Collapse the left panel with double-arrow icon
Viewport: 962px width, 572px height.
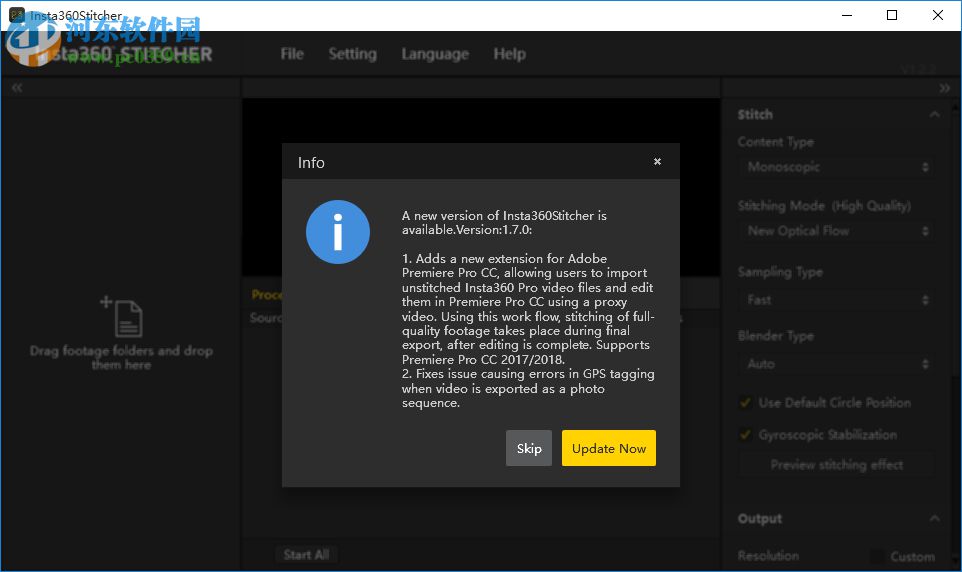17,88
